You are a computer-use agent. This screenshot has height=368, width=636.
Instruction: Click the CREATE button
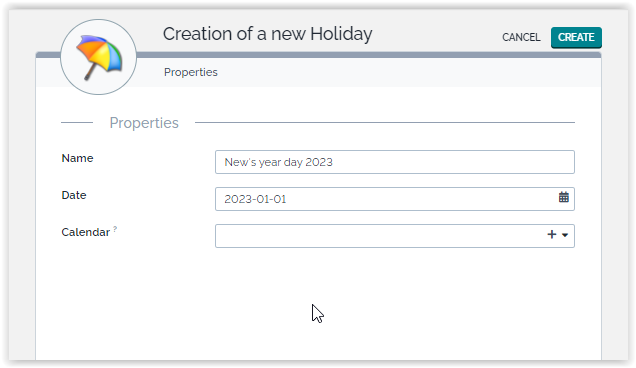click(x=576, y=37)
